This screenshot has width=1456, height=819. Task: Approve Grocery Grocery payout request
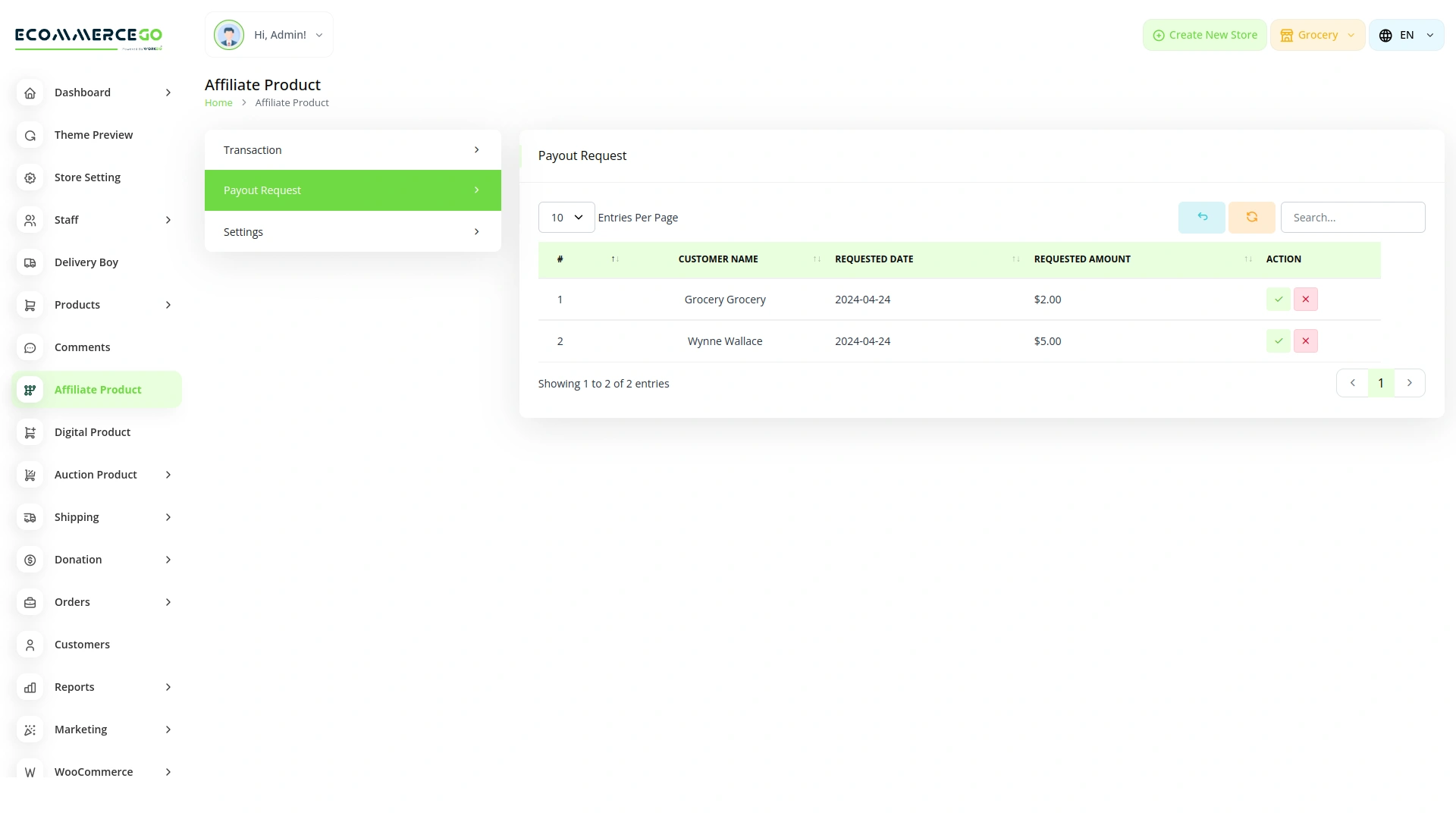[1278, 300]
